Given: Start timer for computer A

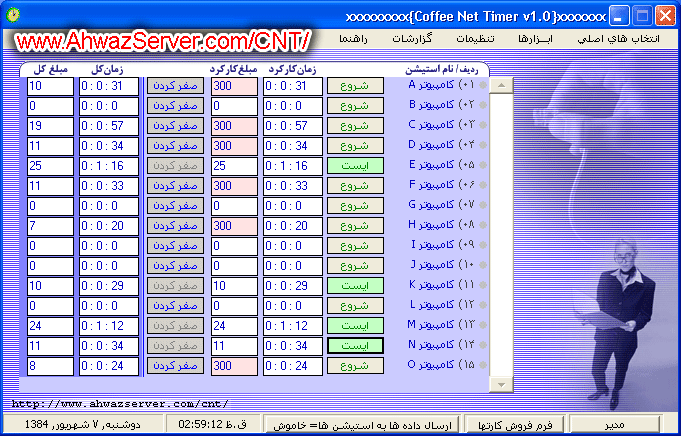Looking at the screenshot, I should pos(355,86).
